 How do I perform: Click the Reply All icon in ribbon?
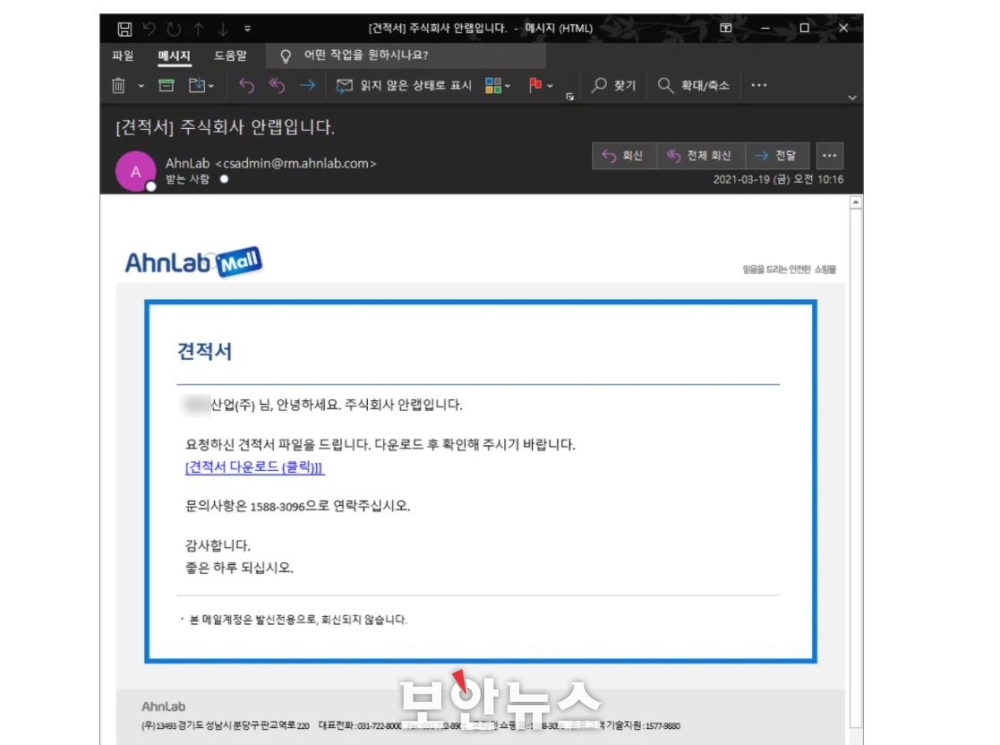point(277,85)
